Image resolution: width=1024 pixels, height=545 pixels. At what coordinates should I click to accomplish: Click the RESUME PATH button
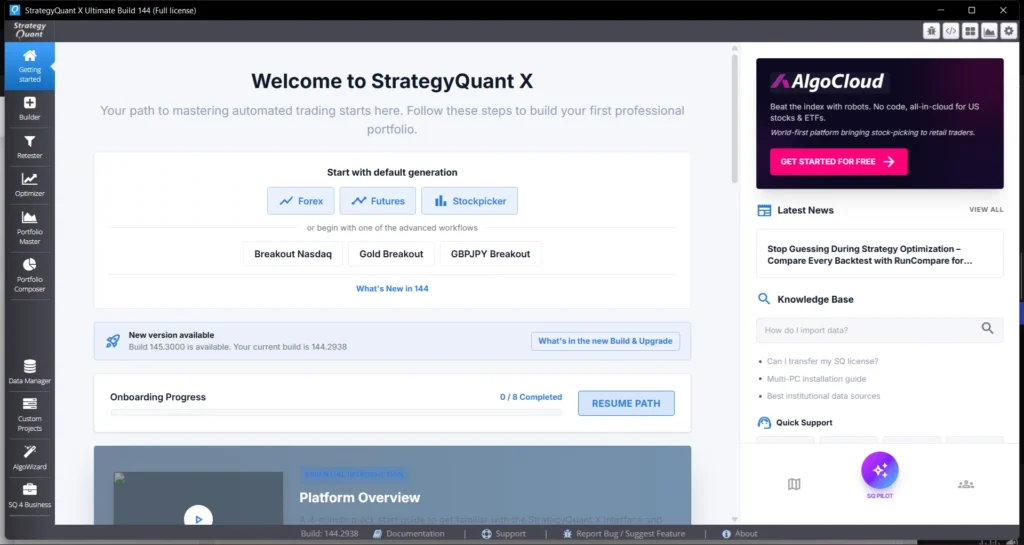626,403
